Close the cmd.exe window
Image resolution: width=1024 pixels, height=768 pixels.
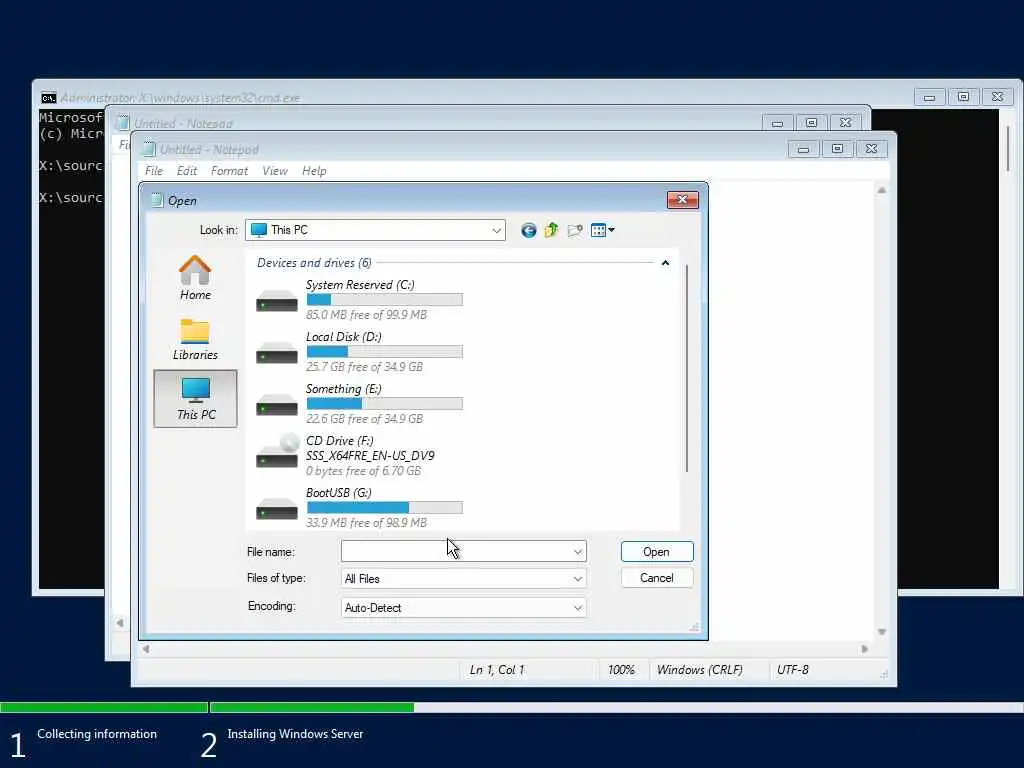[997, 97]
